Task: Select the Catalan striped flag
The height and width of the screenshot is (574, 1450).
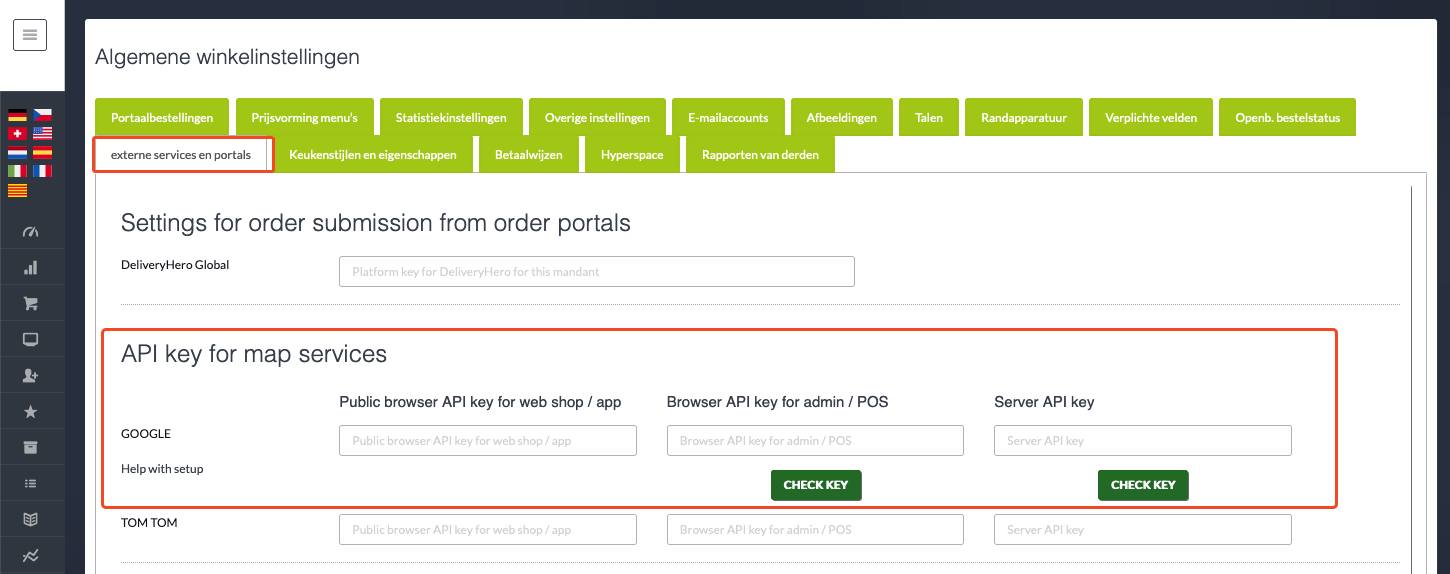Action: coord(17,190)
